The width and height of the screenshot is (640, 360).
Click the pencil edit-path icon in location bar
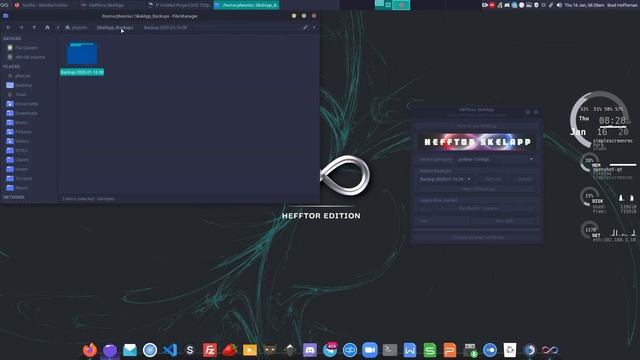click(305, 27)
